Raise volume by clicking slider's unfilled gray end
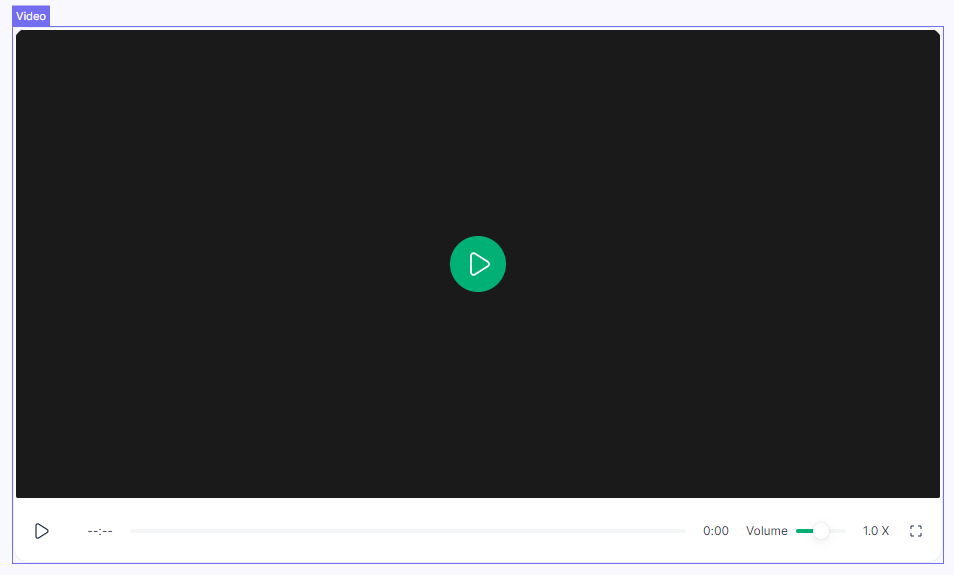This screenshot has width=954, height=575. pos(840,531)
